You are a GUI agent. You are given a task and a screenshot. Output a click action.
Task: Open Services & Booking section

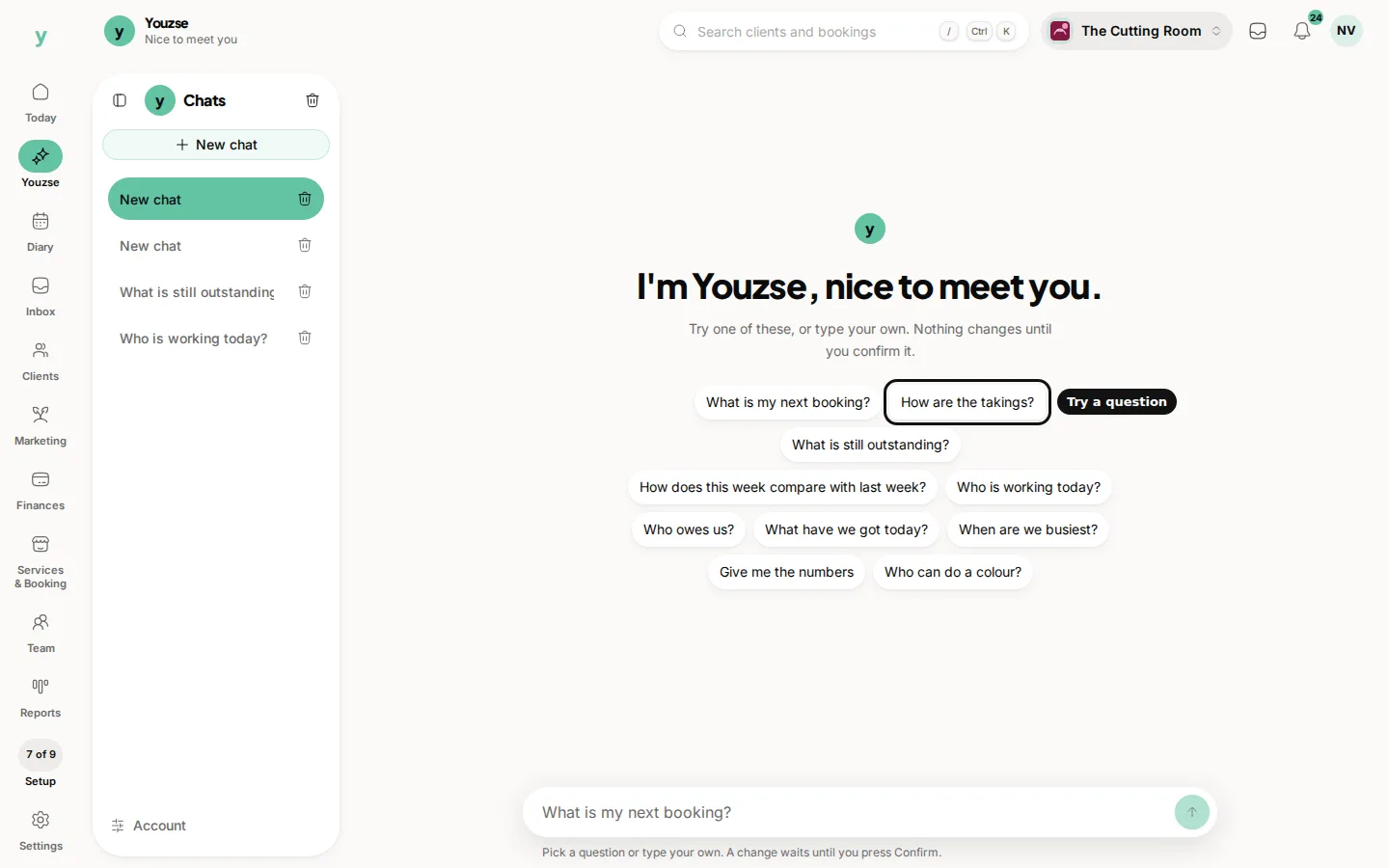coord(41,562)
